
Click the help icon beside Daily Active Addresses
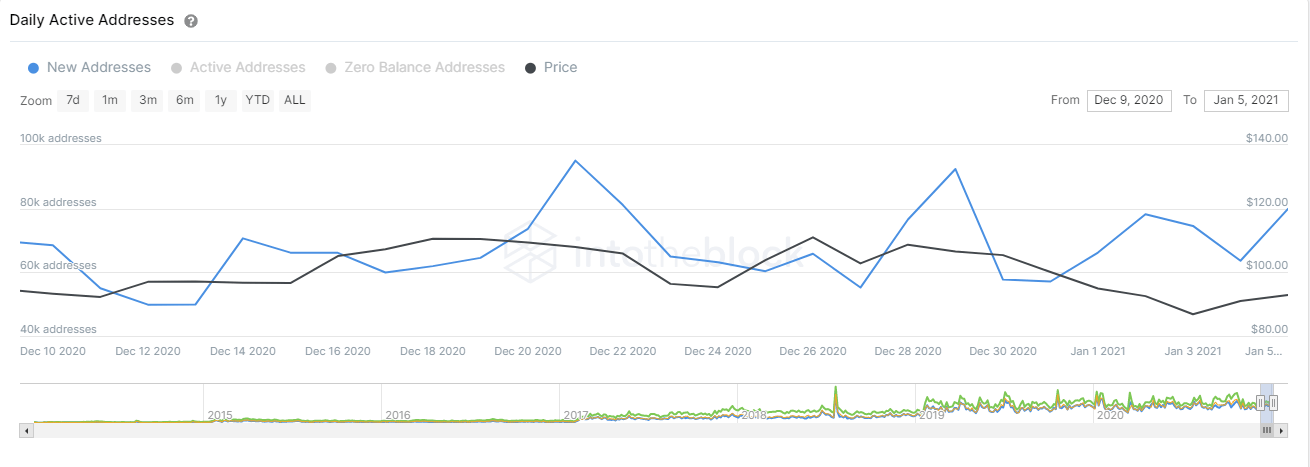pos(191,21)
